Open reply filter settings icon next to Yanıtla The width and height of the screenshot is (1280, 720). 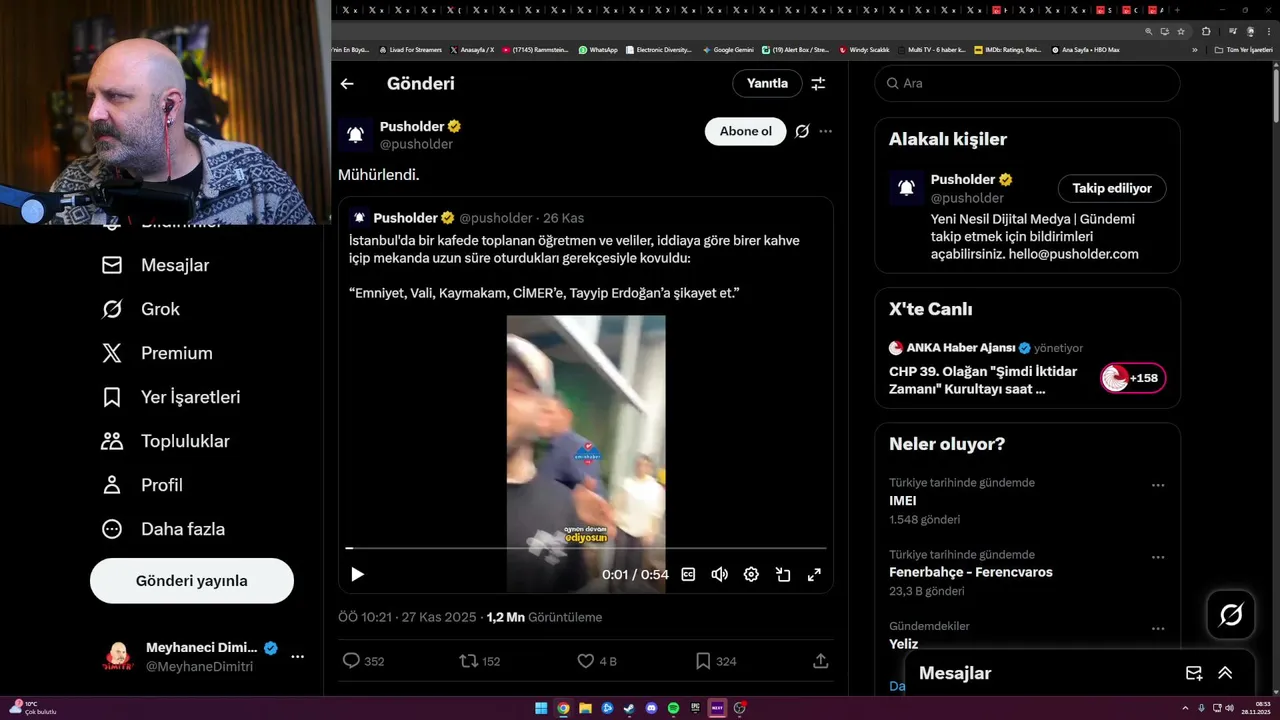point(818,84)
